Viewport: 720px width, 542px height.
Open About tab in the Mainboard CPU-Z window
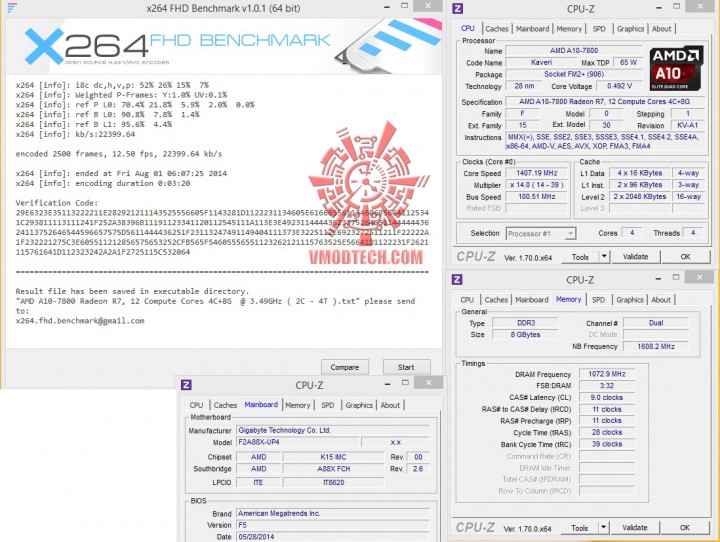point(390,405)
